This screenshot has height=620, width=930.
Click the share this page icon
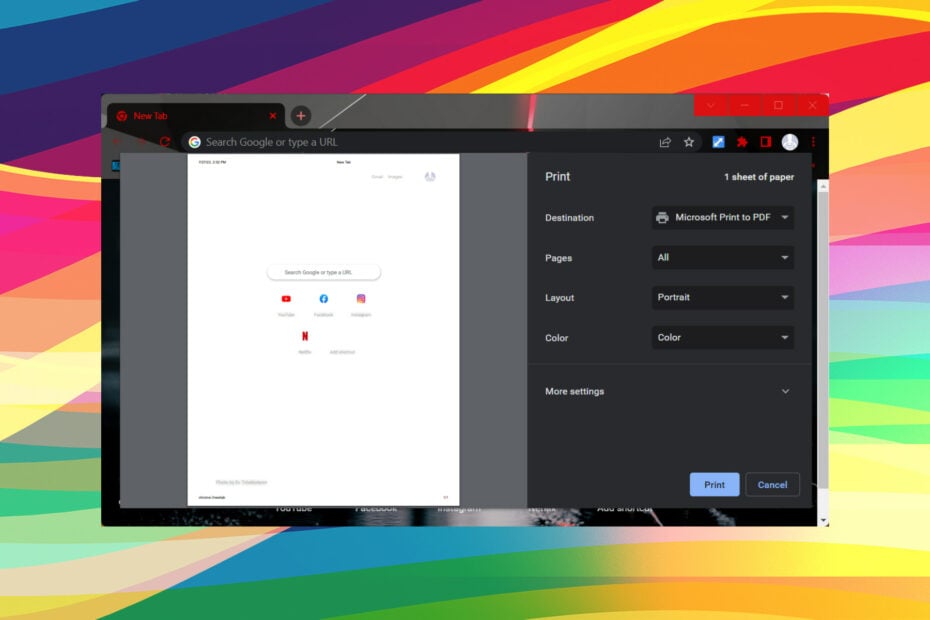pyautogui.click(x=664, y=142)
